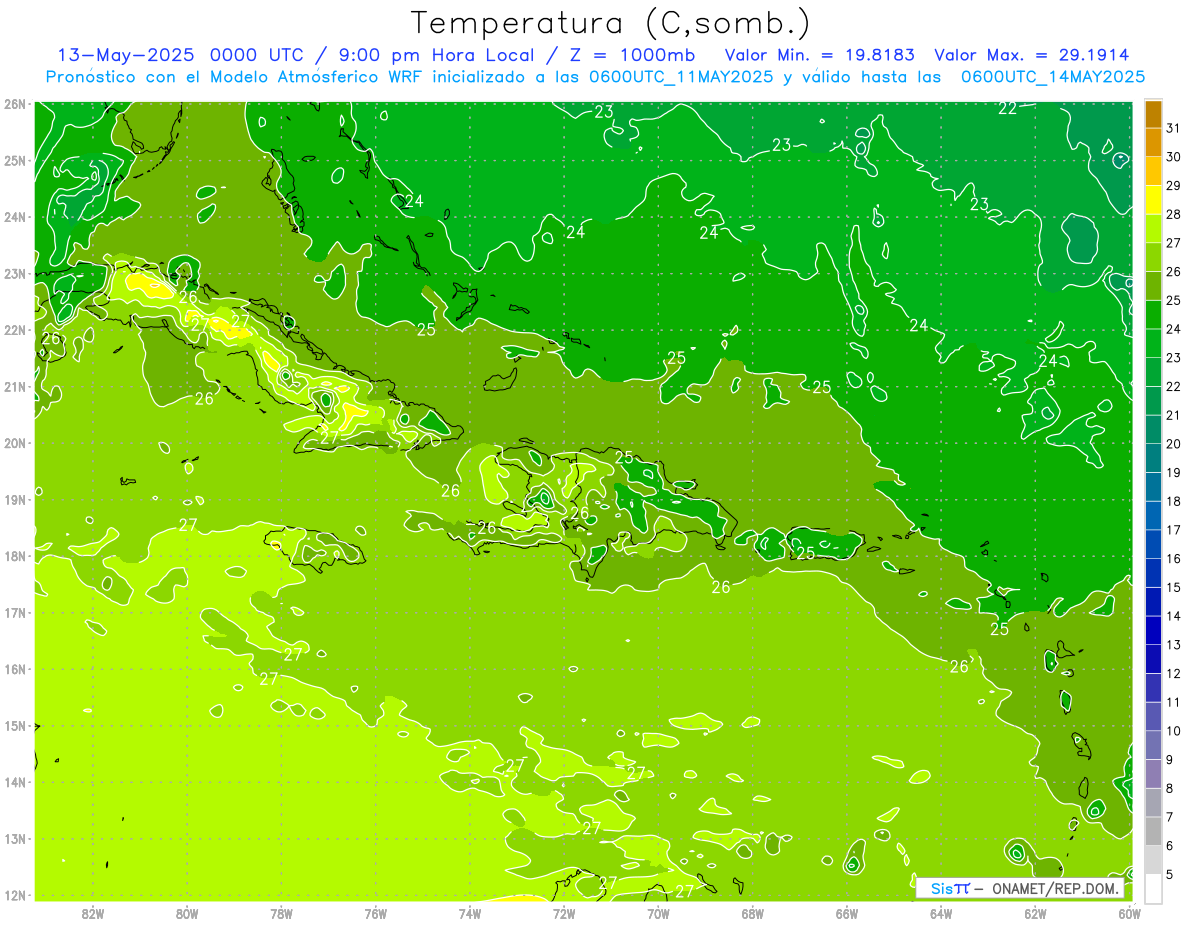Screen dimensions: 1200x927
Task: Pick the orange swatch between 30 and 31
Action: coord(1153,142)
